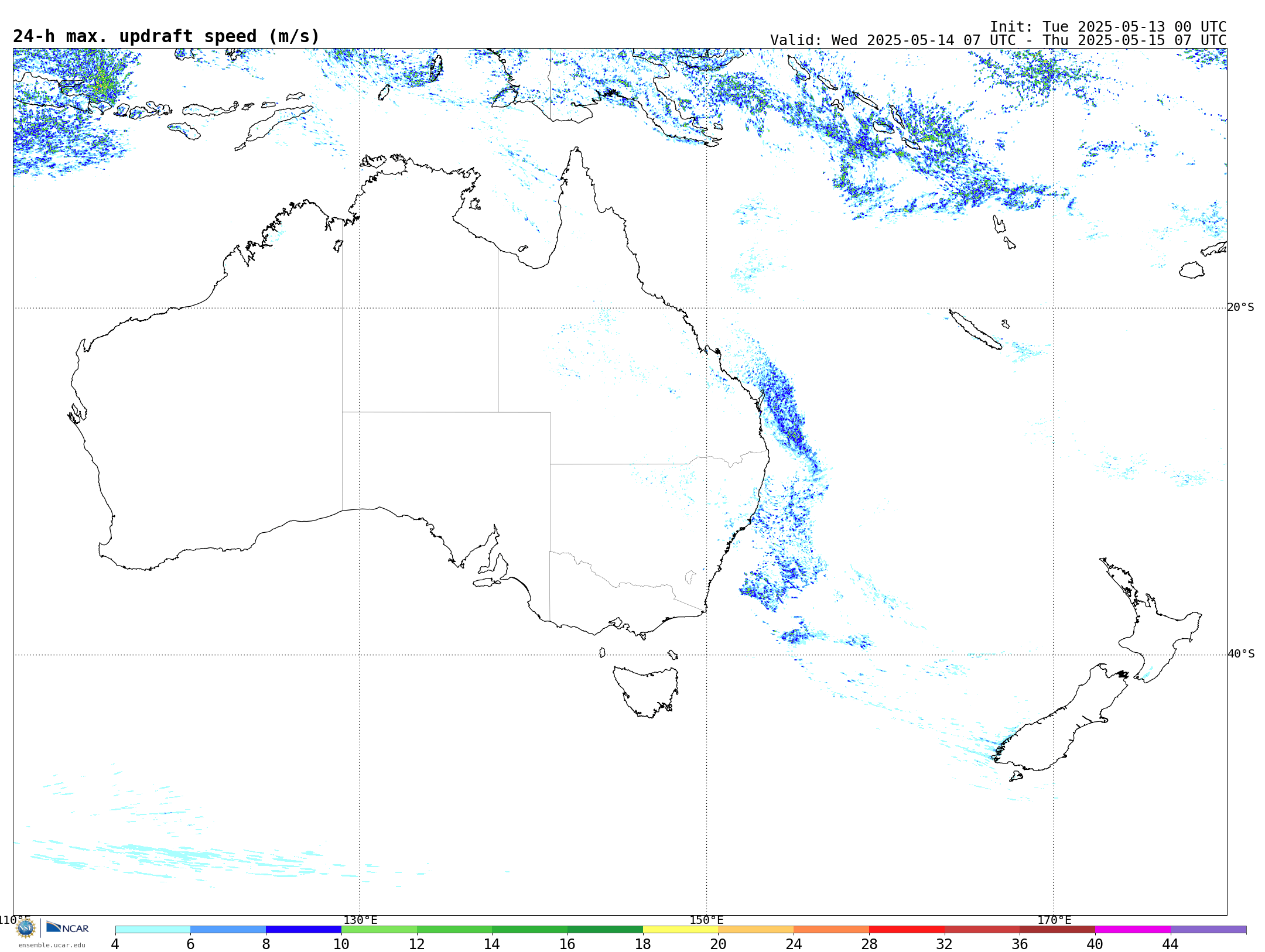Click the colorbar tick label 18
This screenshot has height=952, width=1265.
click(643, 944)
